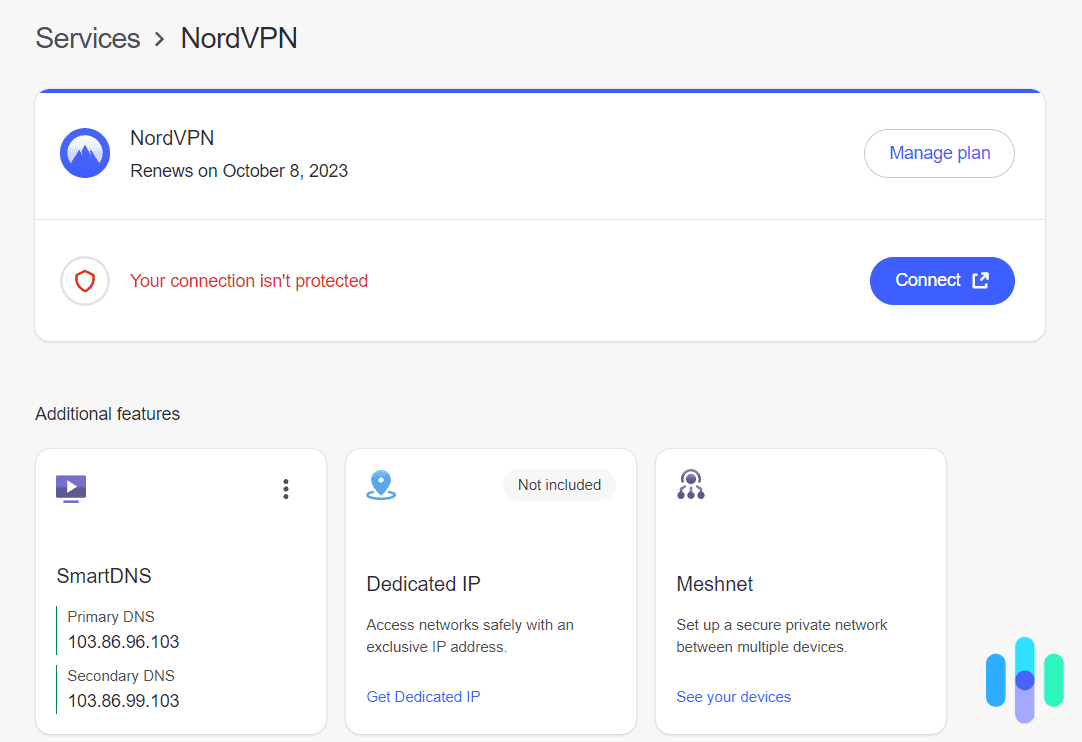Select the SmartDNS play icon
The image size is (1082, 742).
[x=70, y=488]
